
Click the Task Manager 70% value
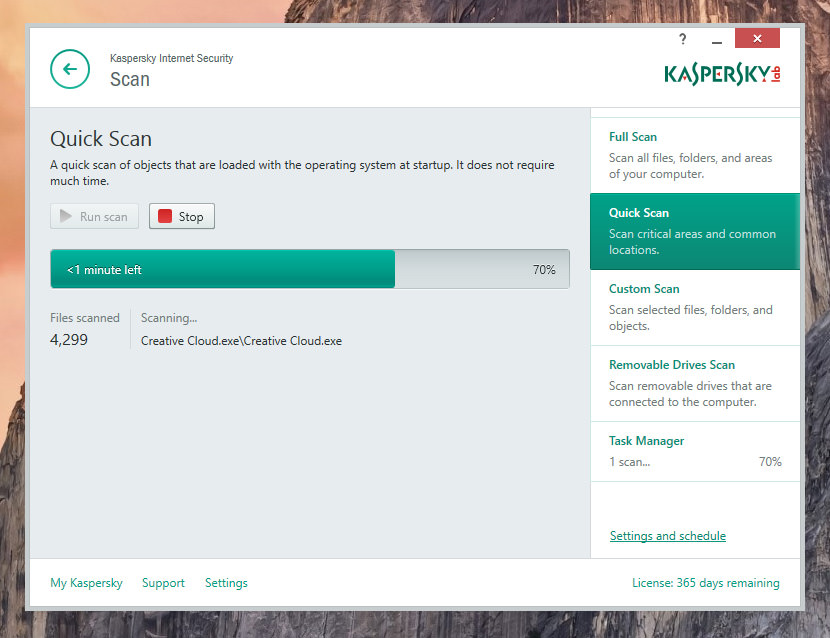click(770, 462)
